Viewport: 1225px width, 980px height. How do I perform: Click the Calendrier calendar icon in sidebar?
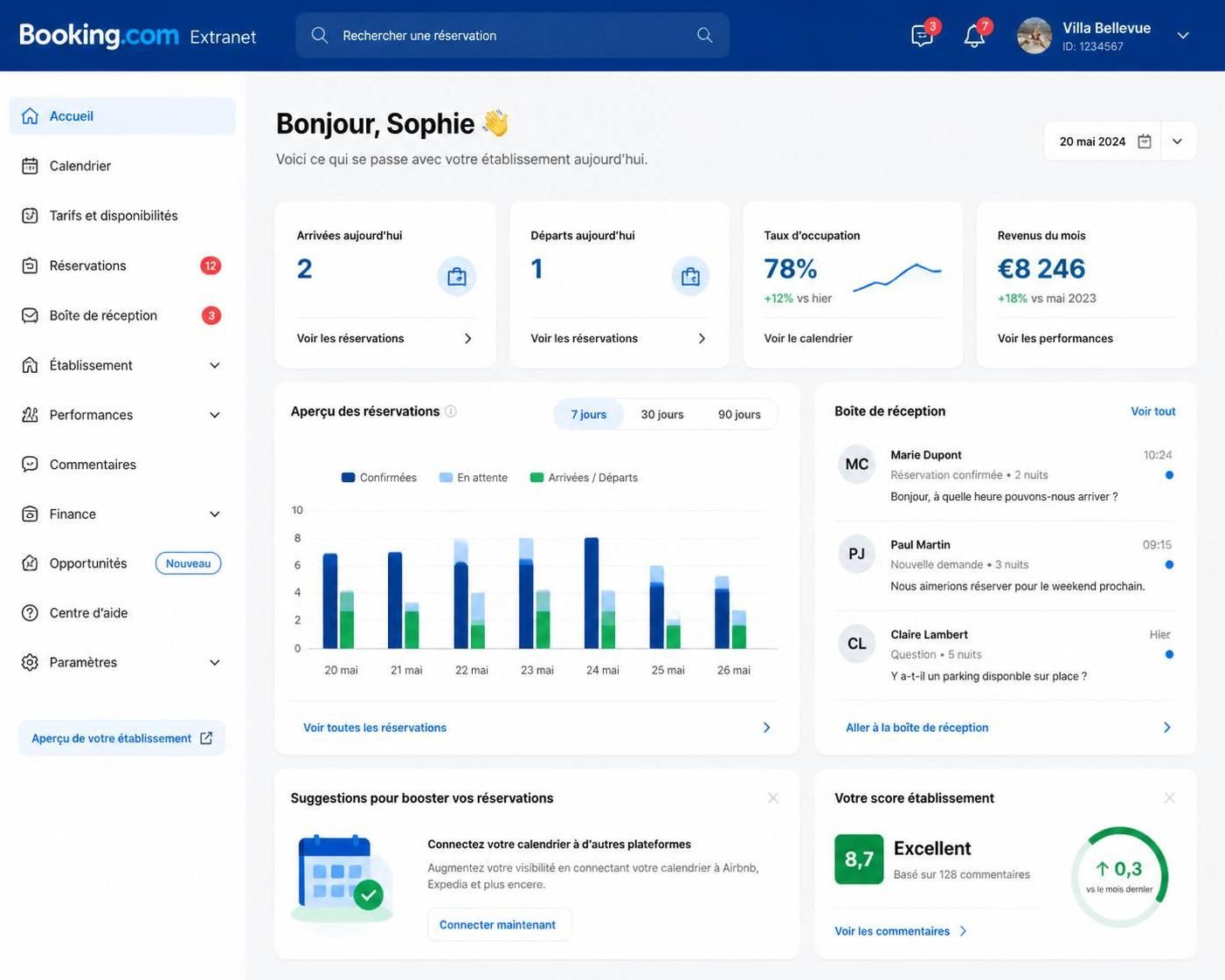pyautogui.click(x=30, y=166)
